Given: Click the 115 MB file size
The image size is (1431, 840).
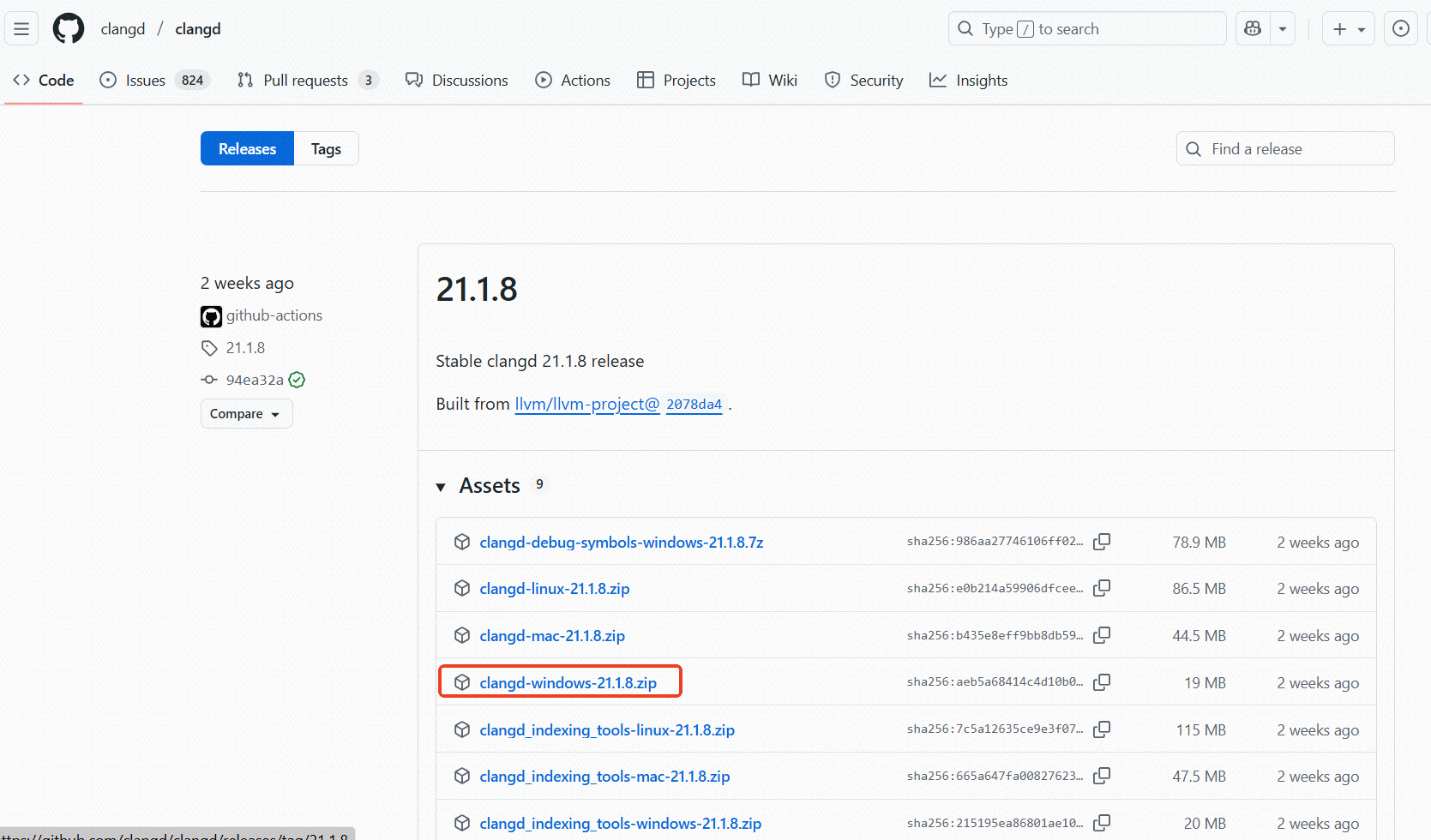Looking at the screenshot, I should [1200, 730].
